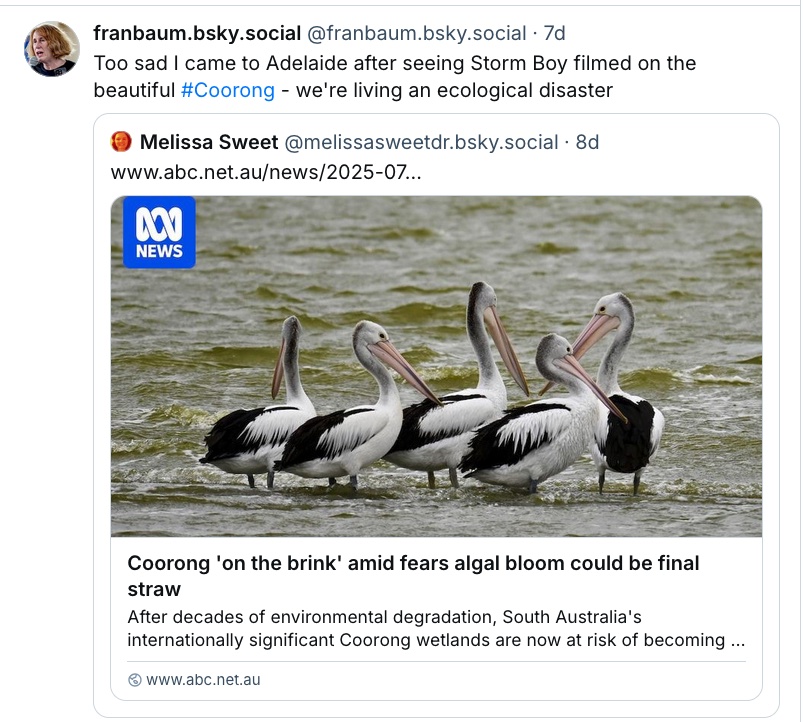Click the globe icon beside www.abc.net.au
803x722 pixels.
[135, 680]
